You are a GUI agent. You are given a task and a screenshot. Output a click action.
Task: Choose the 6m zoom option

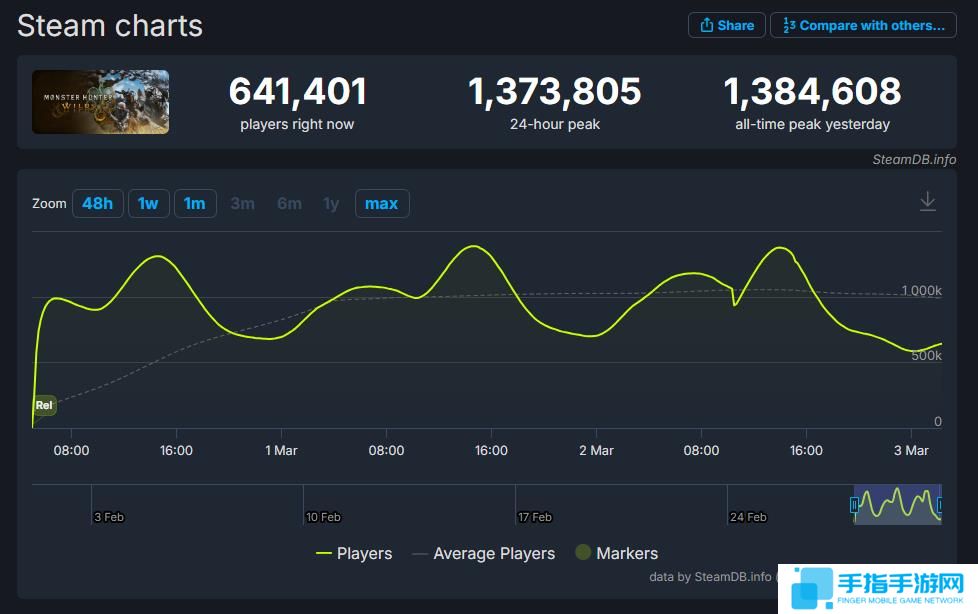(289, 204)
